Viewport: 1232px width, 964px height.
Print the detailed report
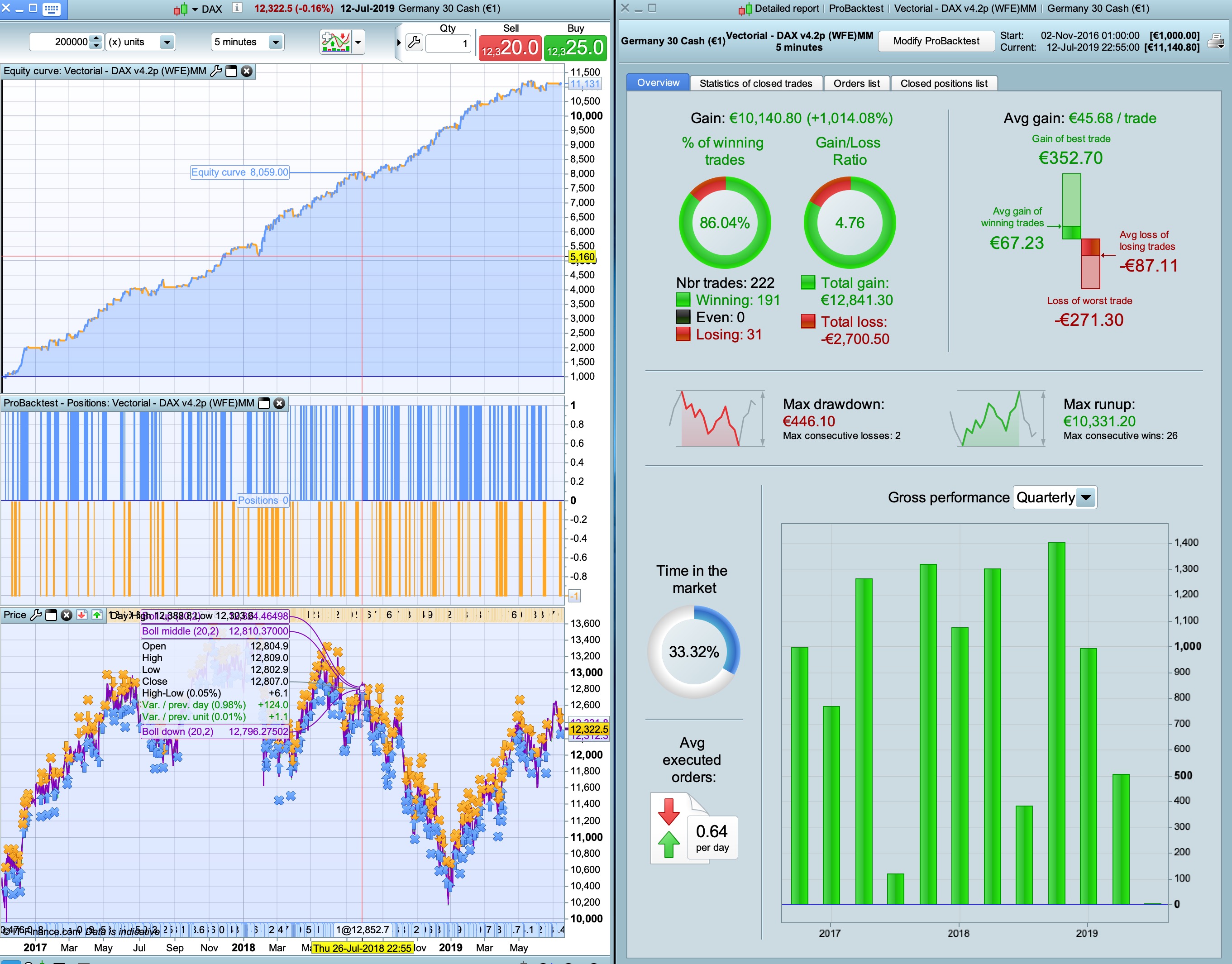click(1216, 41)
